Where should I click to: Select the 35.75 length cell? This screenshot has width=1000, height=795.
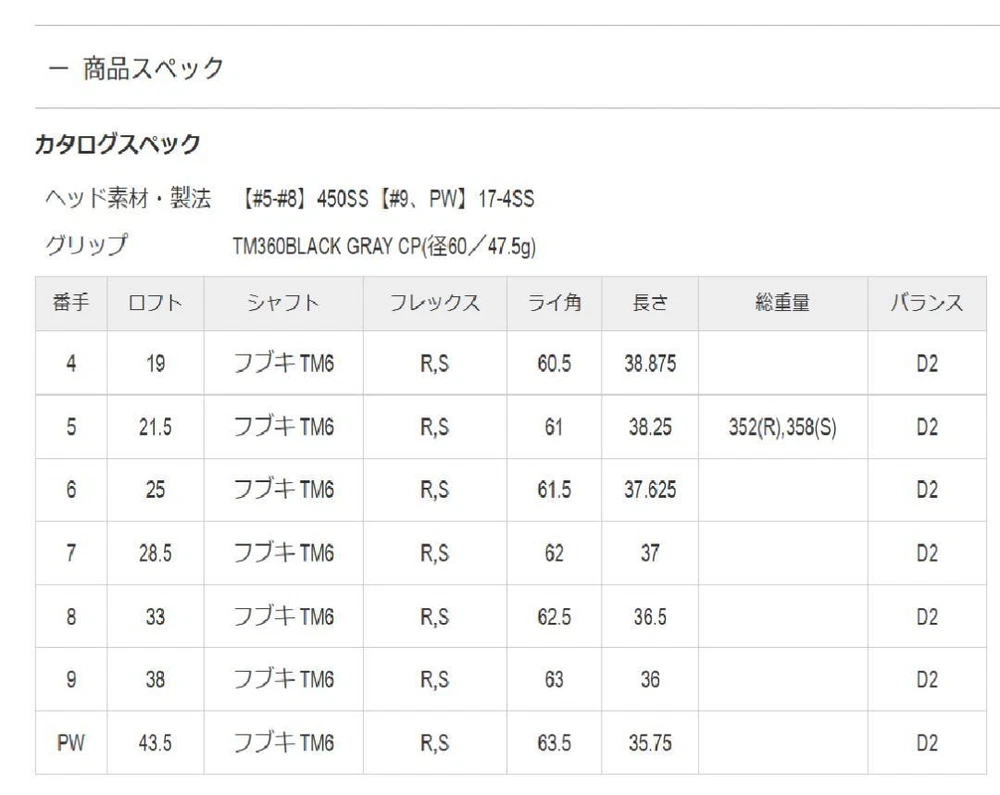[x=650, y=743]
